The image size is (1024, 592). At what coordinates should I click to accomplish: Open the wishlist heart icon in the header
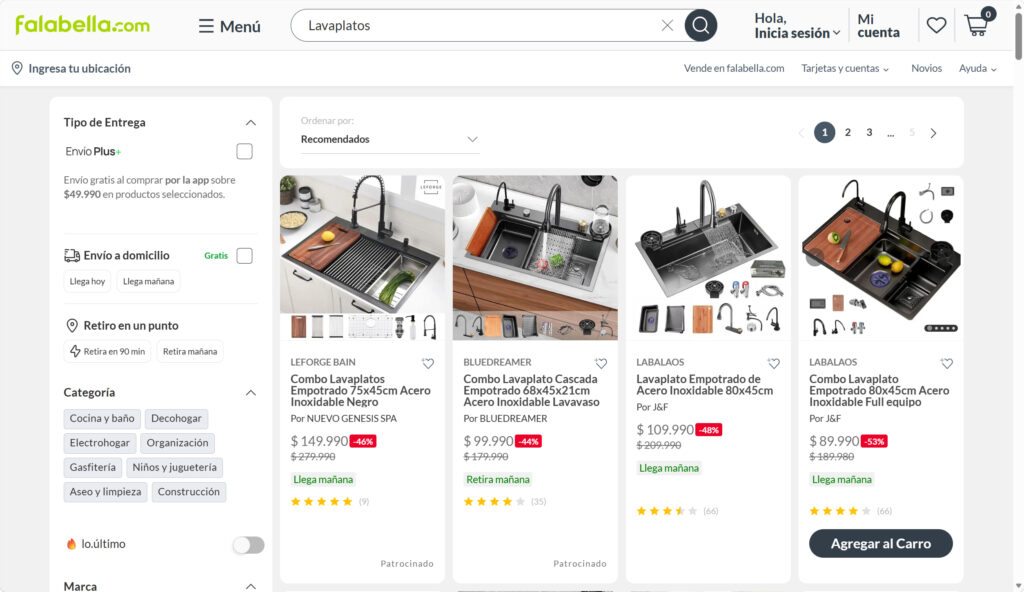[x=936, y=25]
